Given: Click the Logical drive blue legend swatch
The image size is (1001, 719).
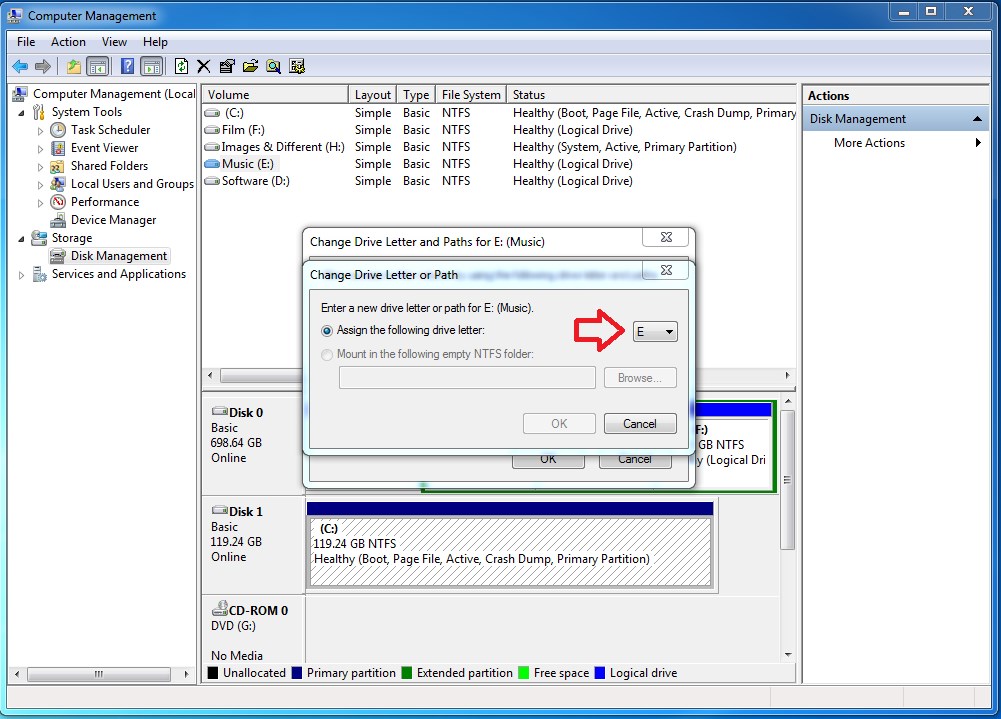Looking at the screenshot, I should pyautogui.click(x=599, y=673).
